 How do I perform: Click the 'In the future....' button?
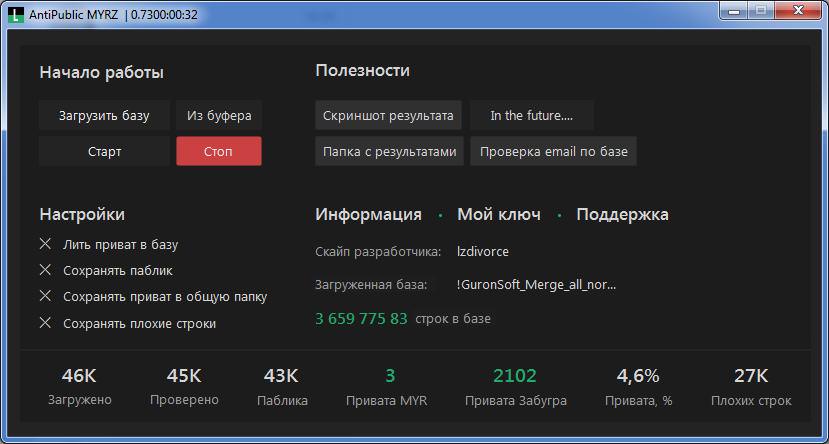[x=531, y=116]
